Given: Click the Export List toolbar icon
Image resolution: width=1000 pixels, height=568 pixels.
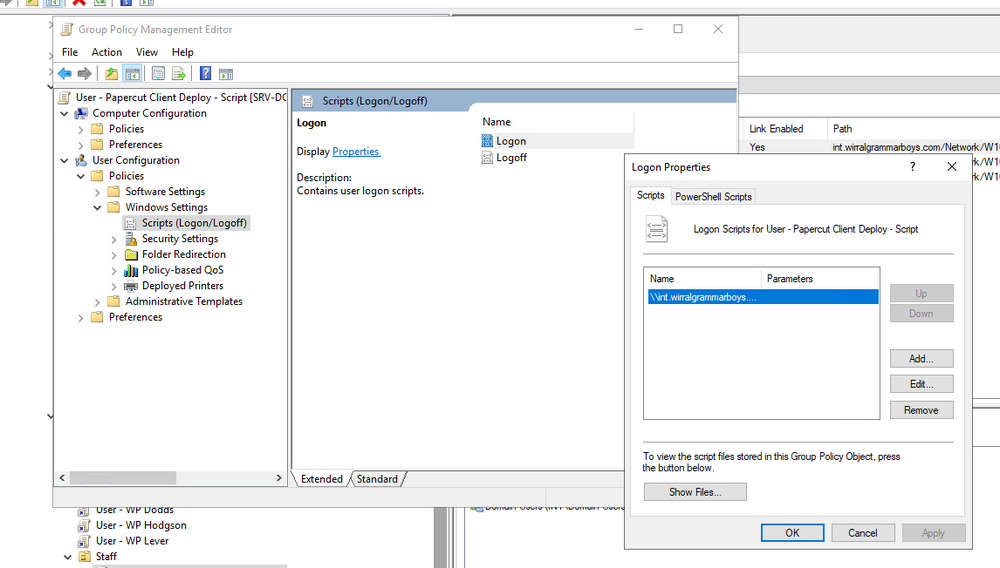Looking at the screenshot, I should (179, 74).
